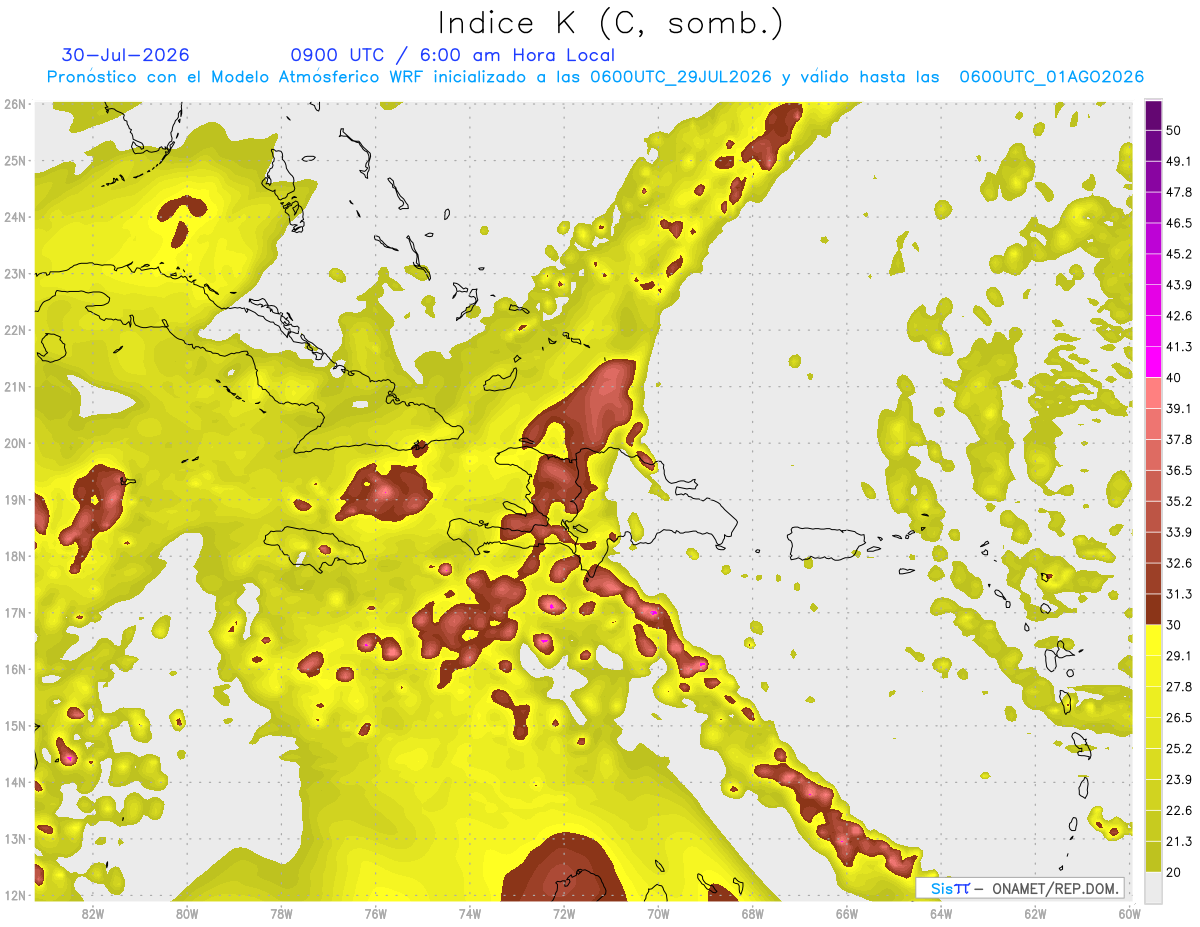Screen dimensions: 1200x927
Task: Click the grey colorbar segment below 20
Action: tap(1154, 886)
